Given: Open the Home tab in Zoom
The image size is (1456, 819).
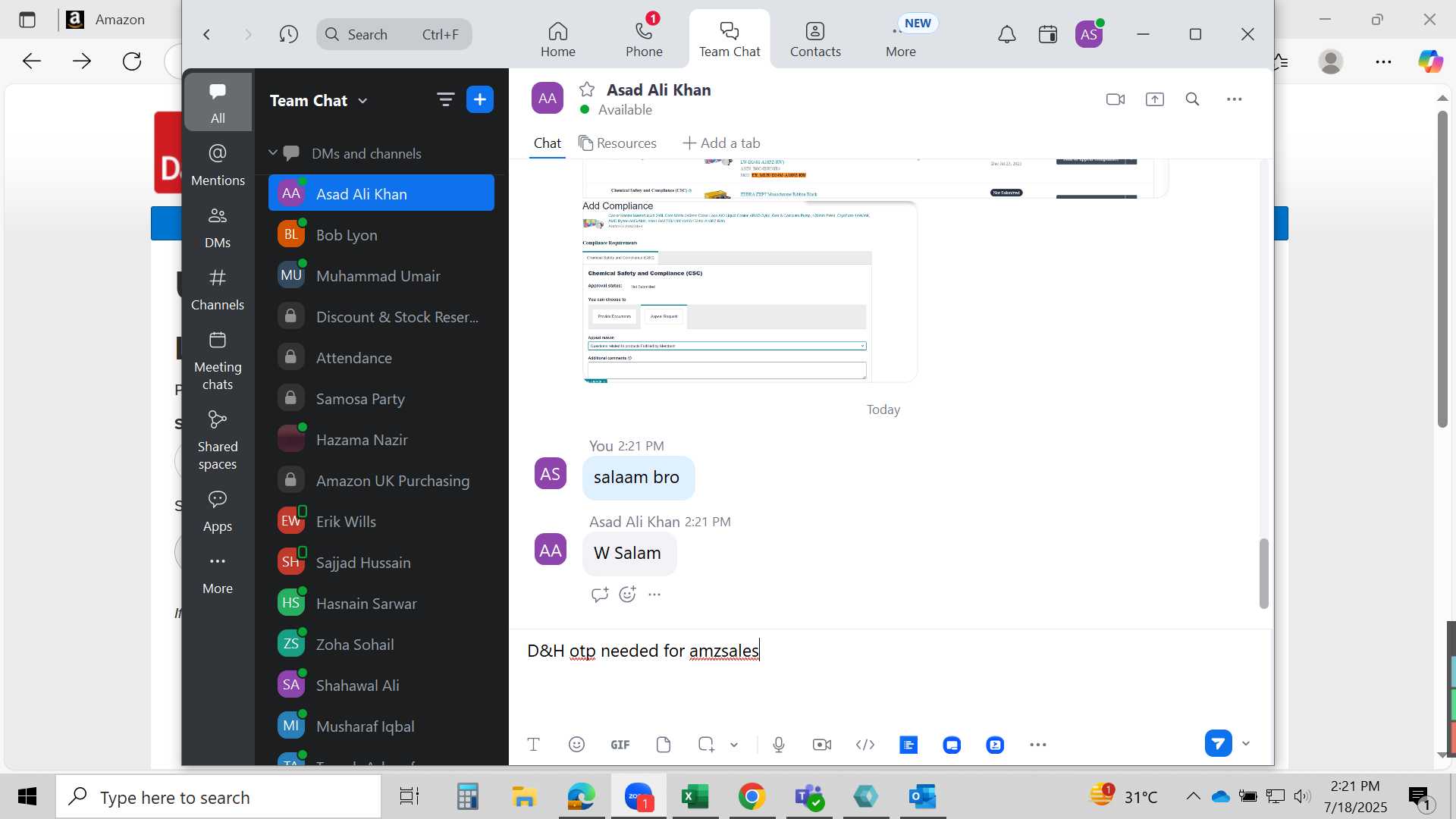Looking at the screenshot, I should click(558, 39).
